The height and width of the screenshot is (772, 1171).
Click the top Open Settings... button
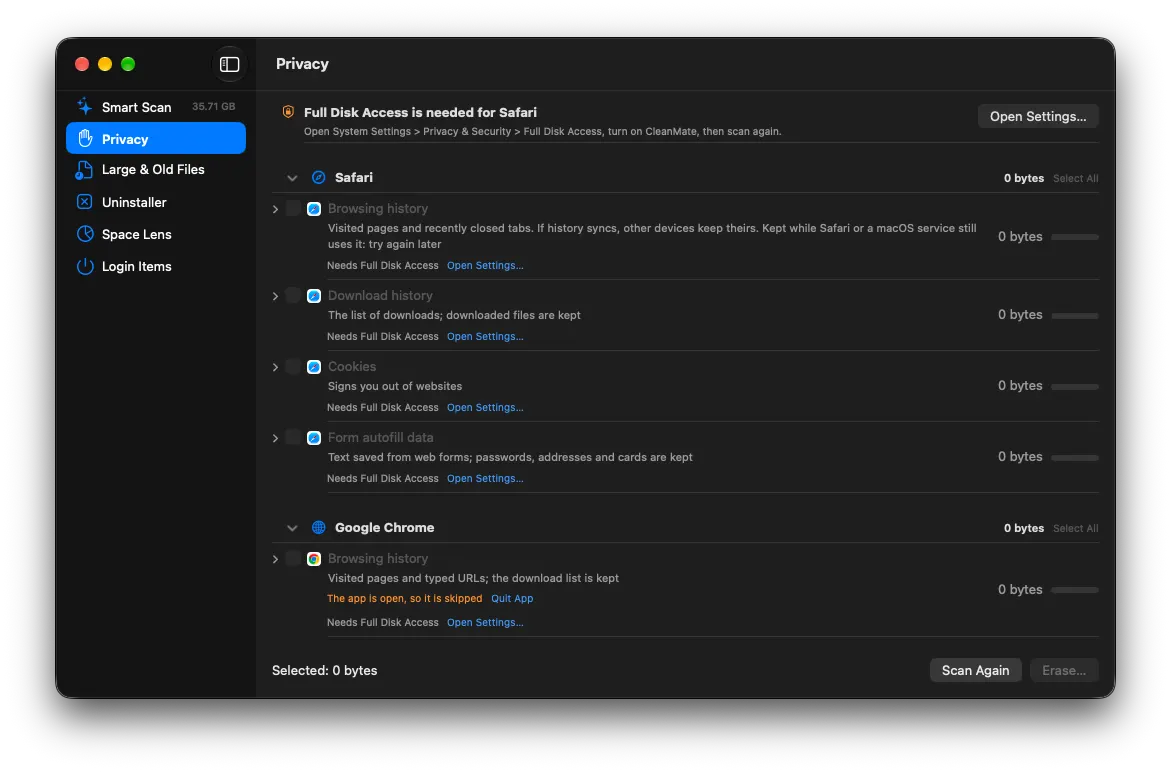pyautogui.click(x=1037, y=116)
